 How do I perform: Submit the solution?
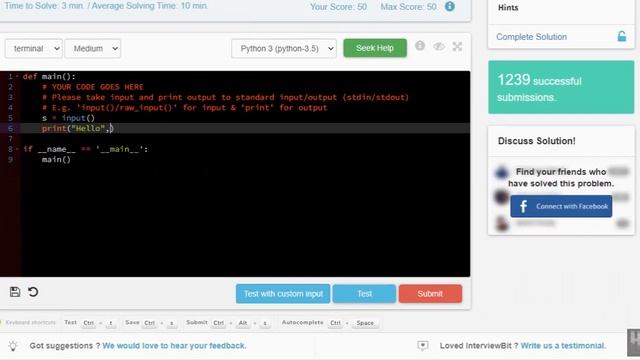pyautogui.click(x=430, y=294)
